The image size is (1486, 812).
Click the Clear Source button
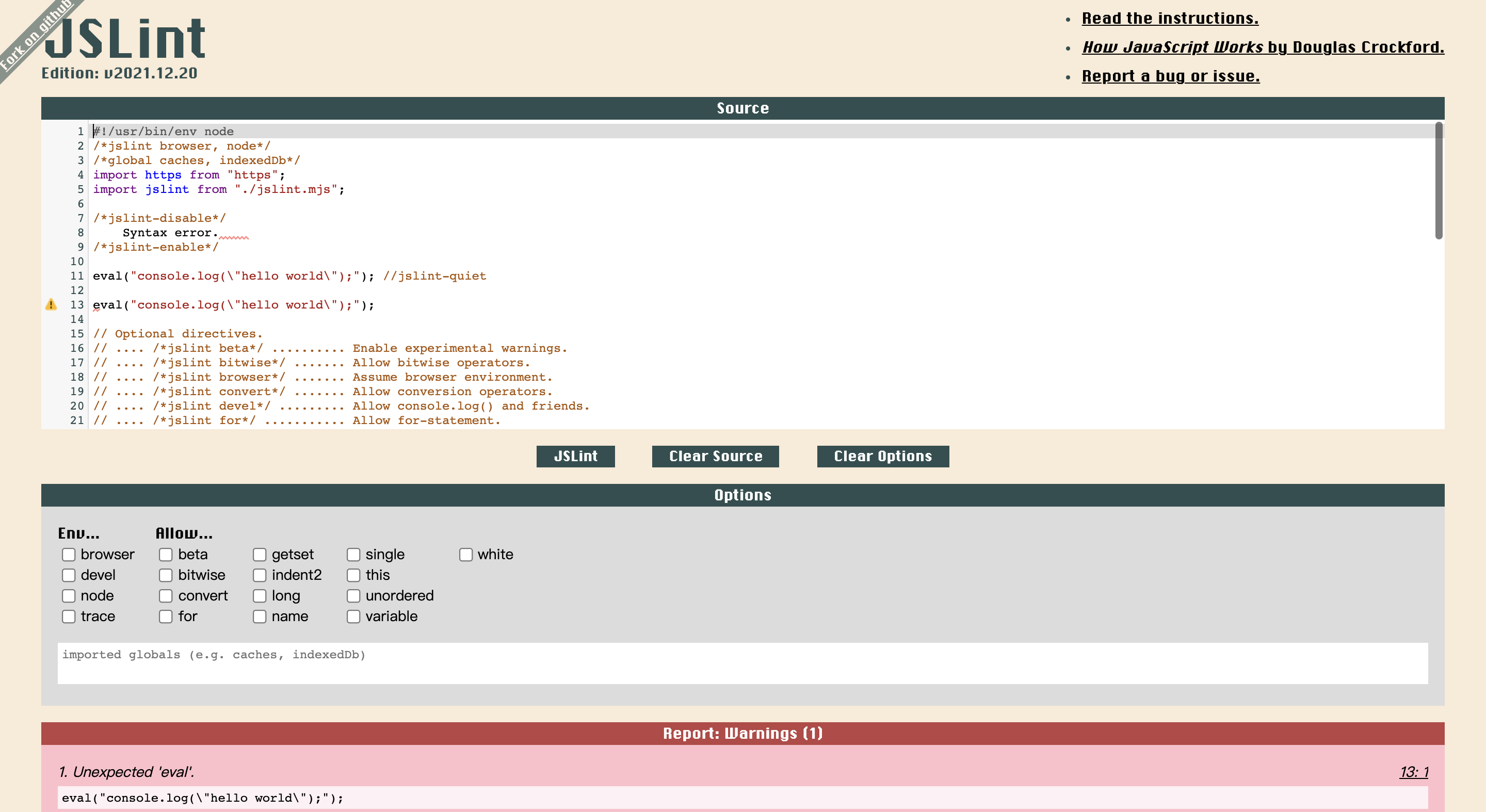(715, 456)
